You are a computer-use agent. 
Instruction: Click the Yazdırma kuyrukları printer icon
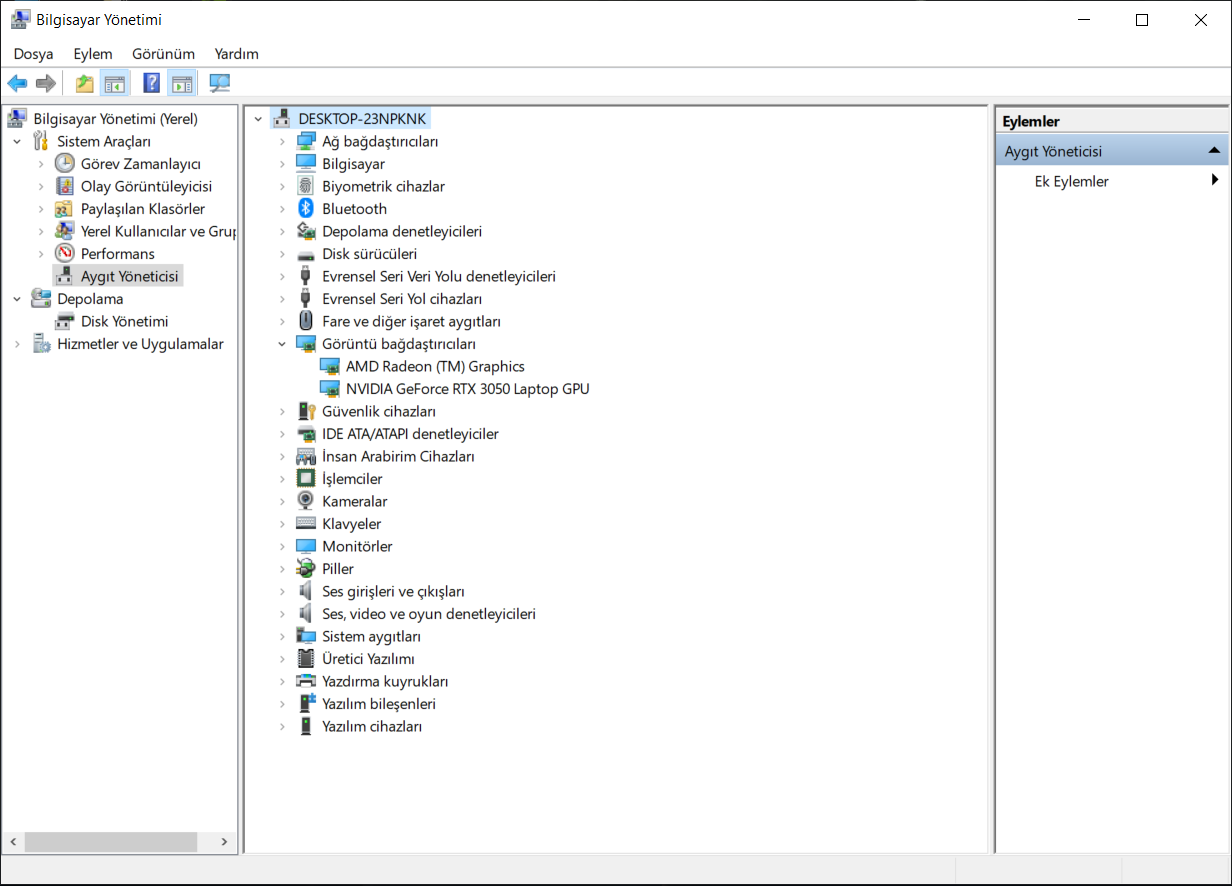(306, 681)
